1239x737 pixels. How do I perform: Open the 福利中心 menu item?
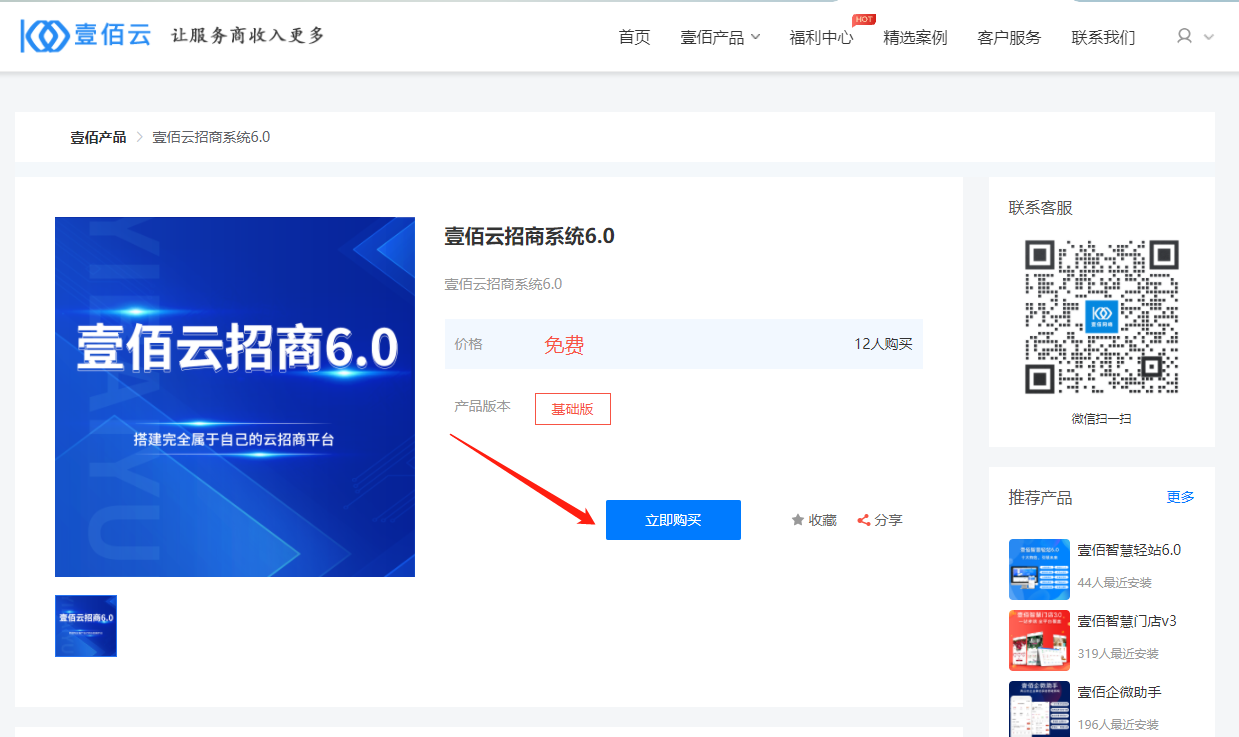click(x=821, y=37)
